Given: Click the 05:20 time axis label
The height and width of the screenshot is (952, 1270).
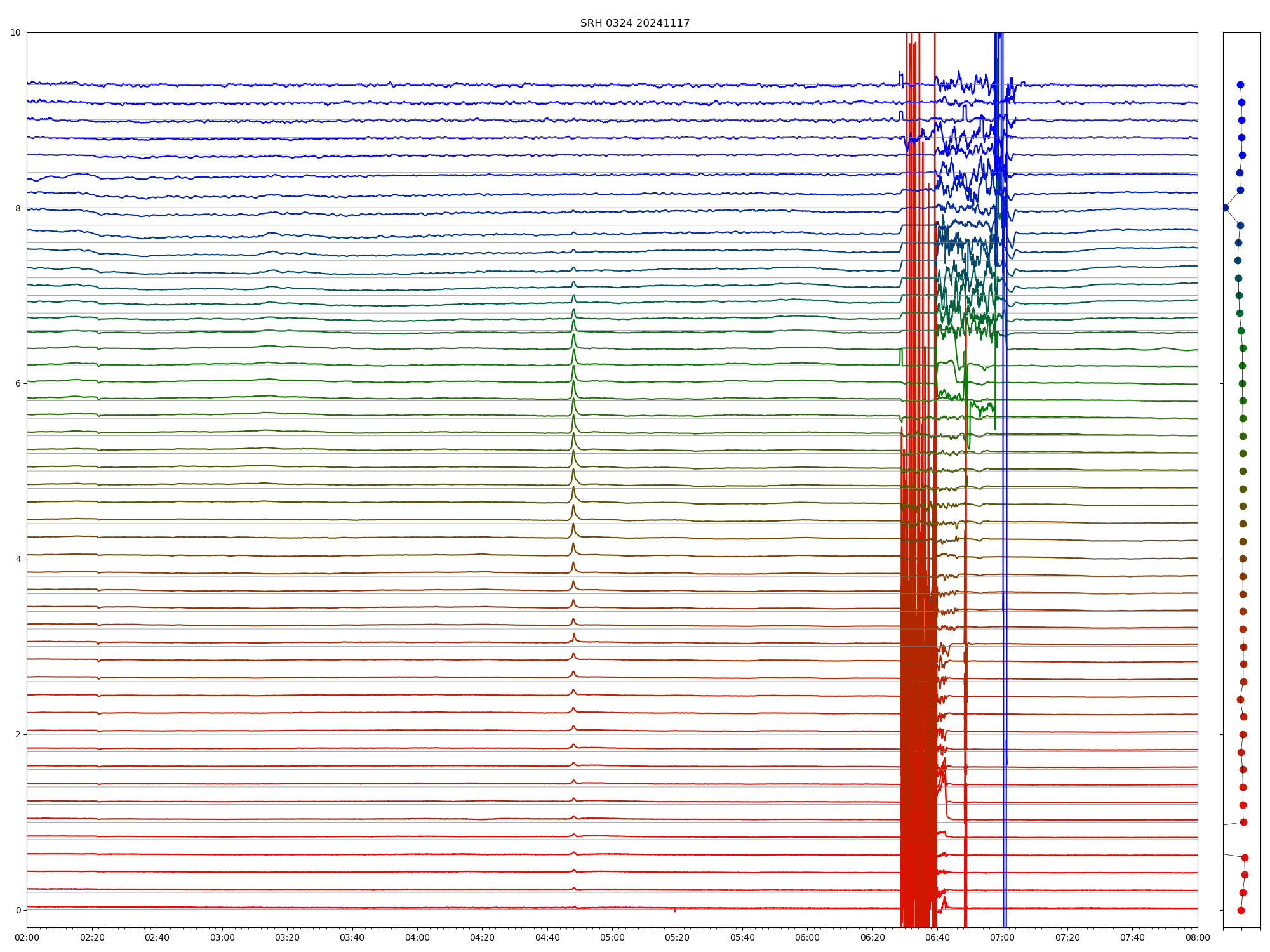Looking at the screenshot, I should pyautogui.click(x=678, y=937).
